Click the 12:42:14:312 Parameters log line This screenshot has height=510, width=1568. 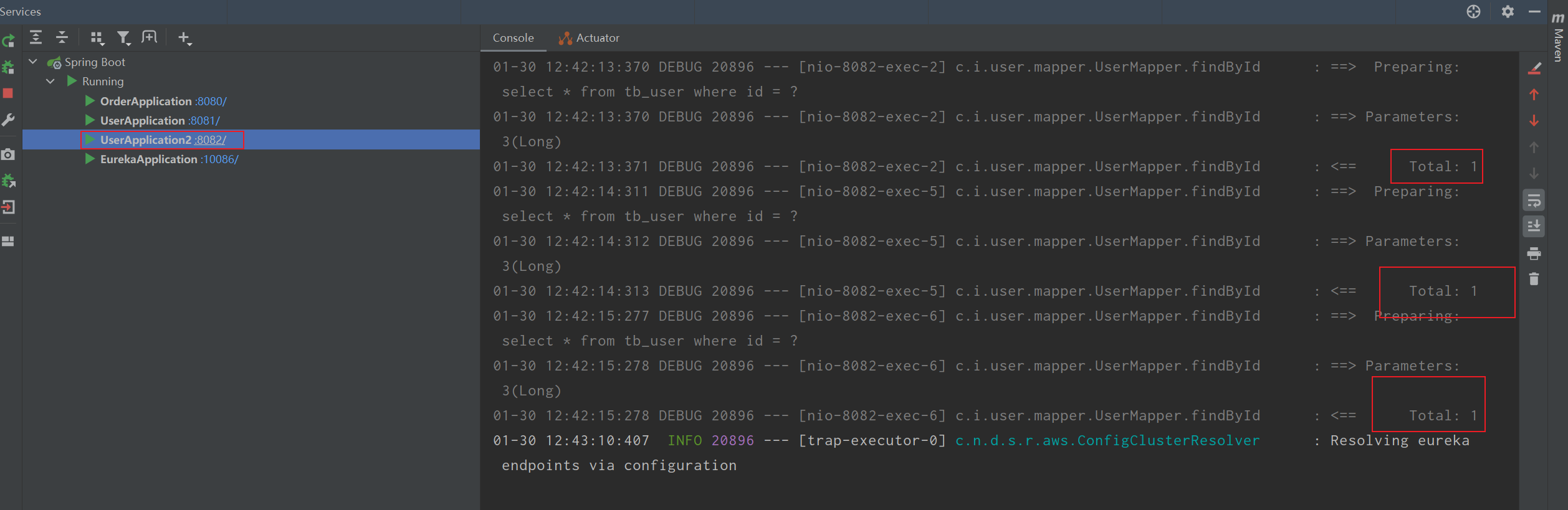976,241
